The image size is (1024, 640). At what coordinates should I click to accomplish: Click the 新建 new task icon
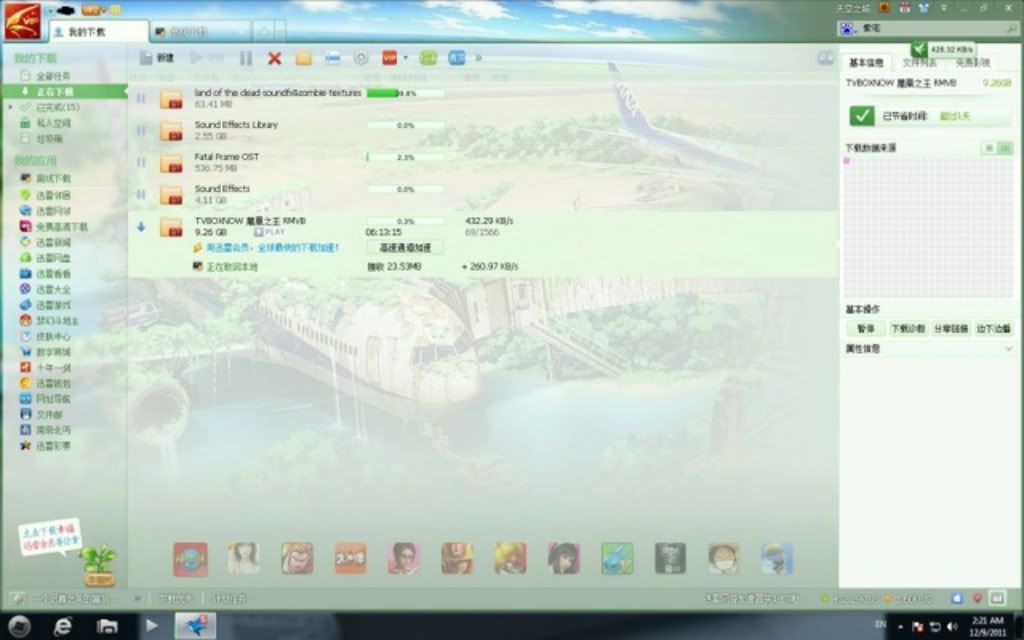[146, 58]
